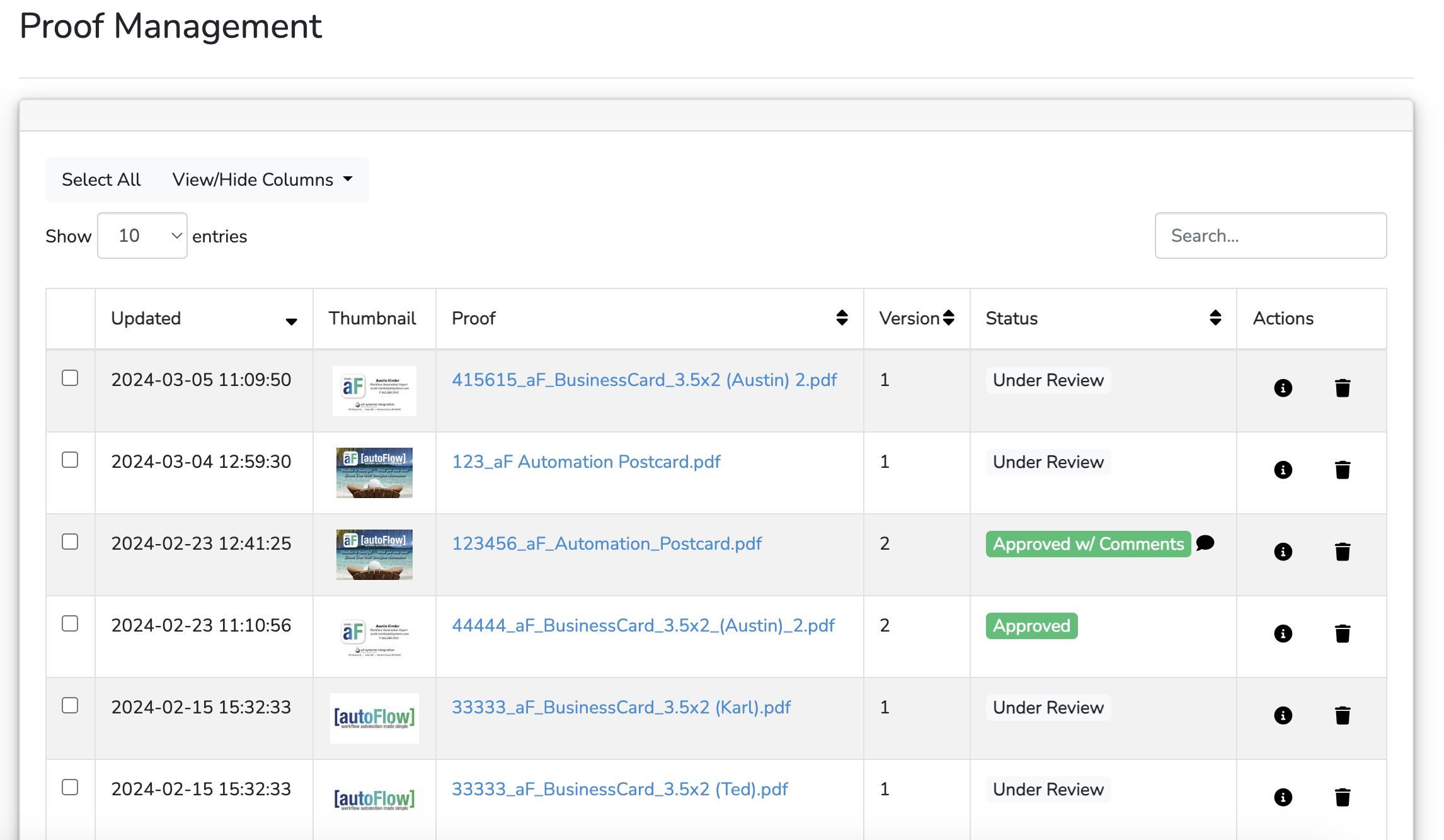Focus the Search input field
The width and height of the screenshot is (1444, 840).
(x=1270, y=236)
